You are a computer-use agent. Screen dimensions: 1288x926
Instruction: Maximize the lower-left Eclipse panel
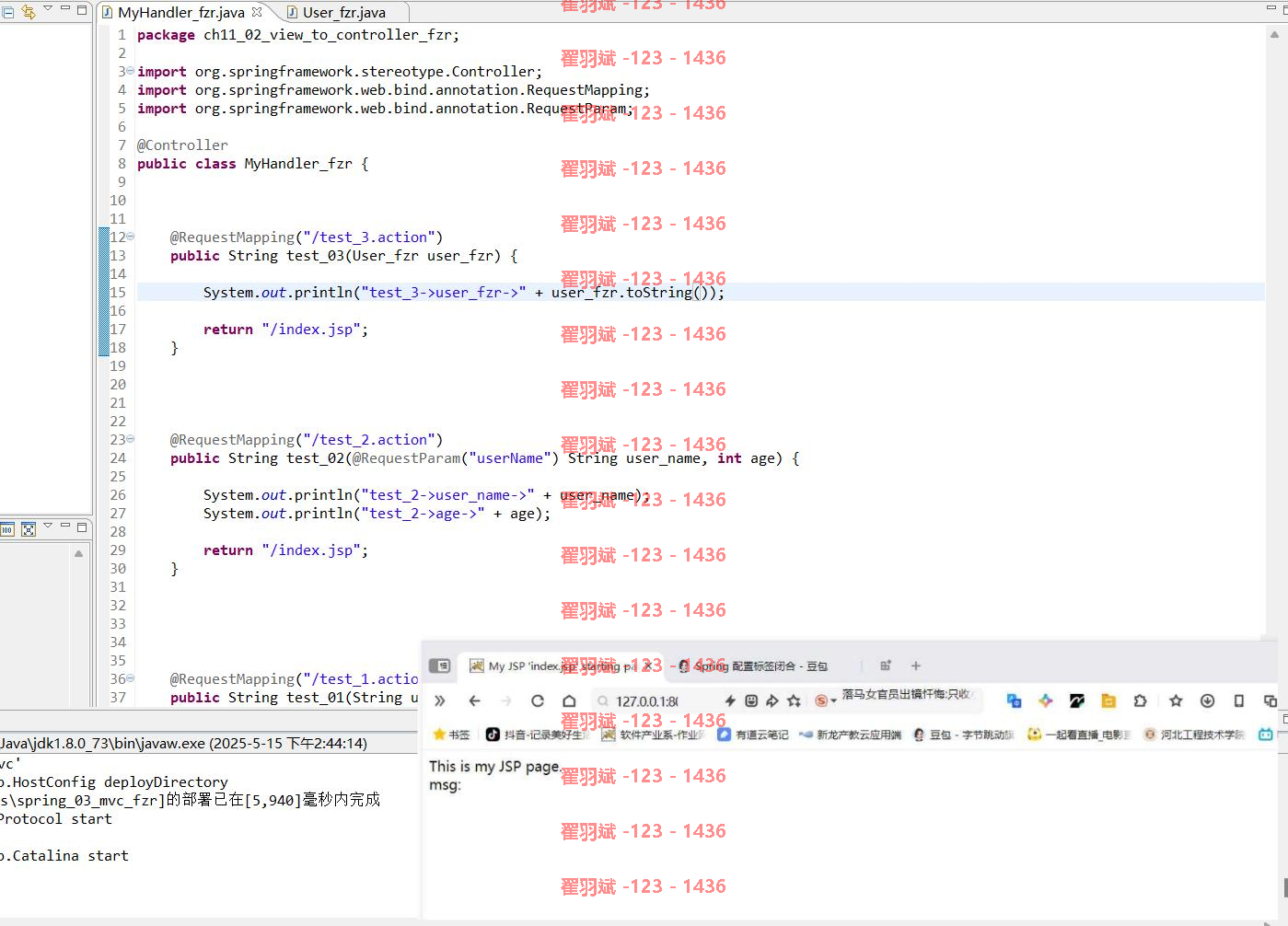[x=82, y=527]
